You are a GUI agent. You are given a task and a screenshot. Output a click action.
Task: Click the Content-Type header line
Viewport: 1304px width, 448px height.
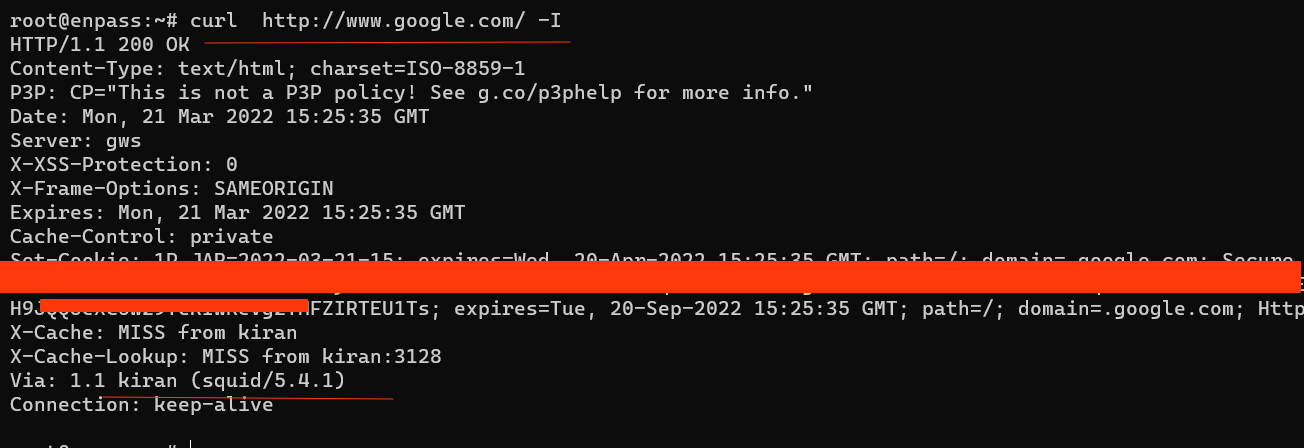click(x=268, y=68)
